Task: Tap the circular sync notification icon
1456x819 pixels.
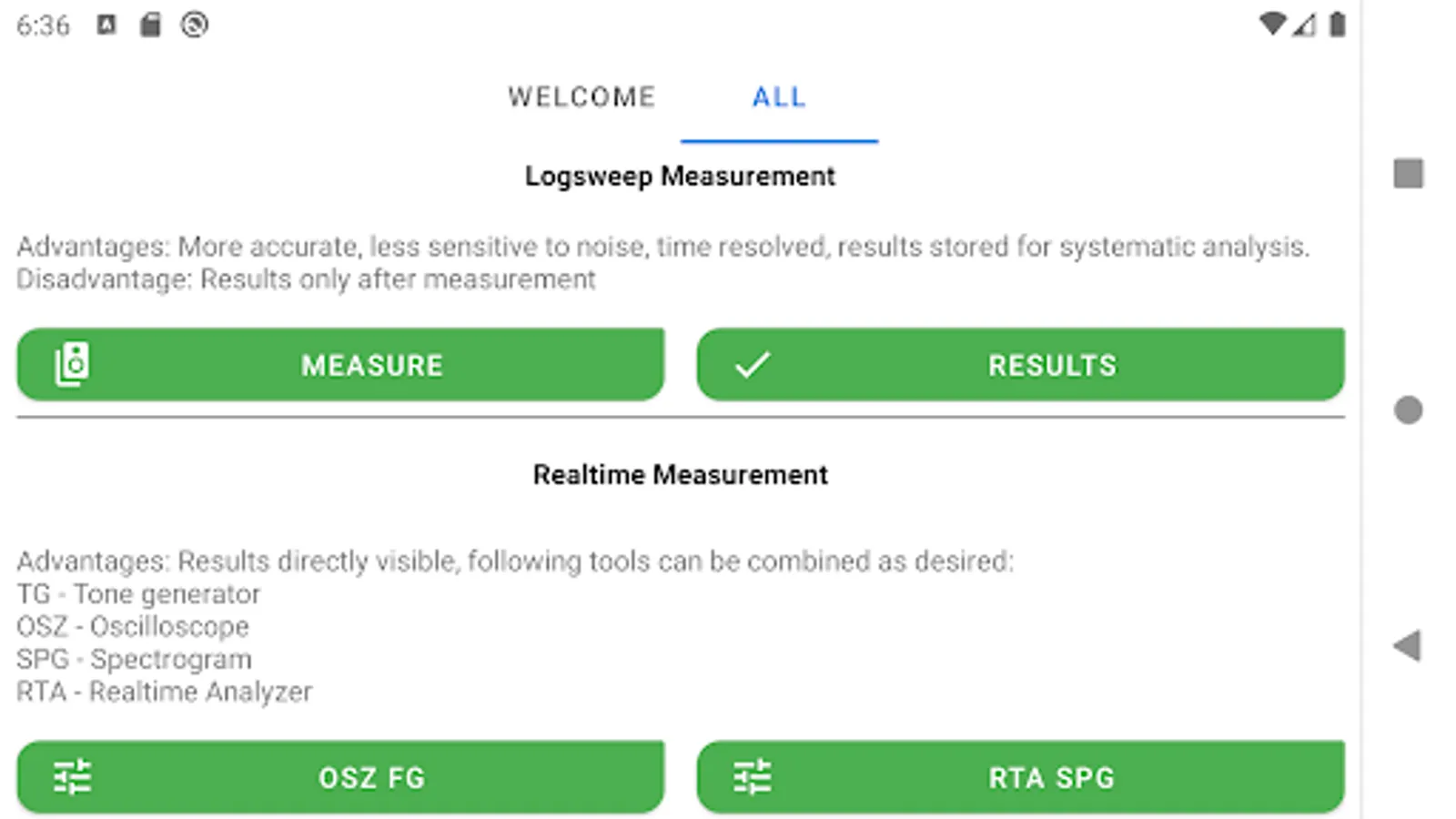Action: click(x=194, y=25)
